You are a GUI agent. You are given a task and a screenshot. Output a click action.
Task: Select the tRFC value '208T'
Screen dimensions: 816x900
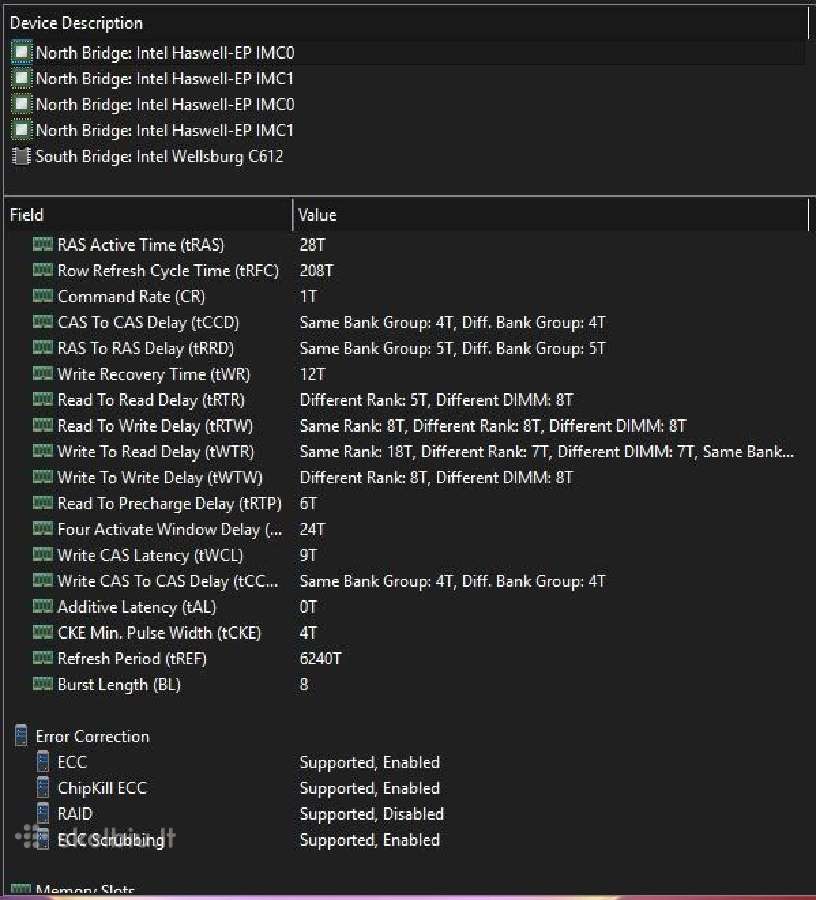[x=316, y=271]
